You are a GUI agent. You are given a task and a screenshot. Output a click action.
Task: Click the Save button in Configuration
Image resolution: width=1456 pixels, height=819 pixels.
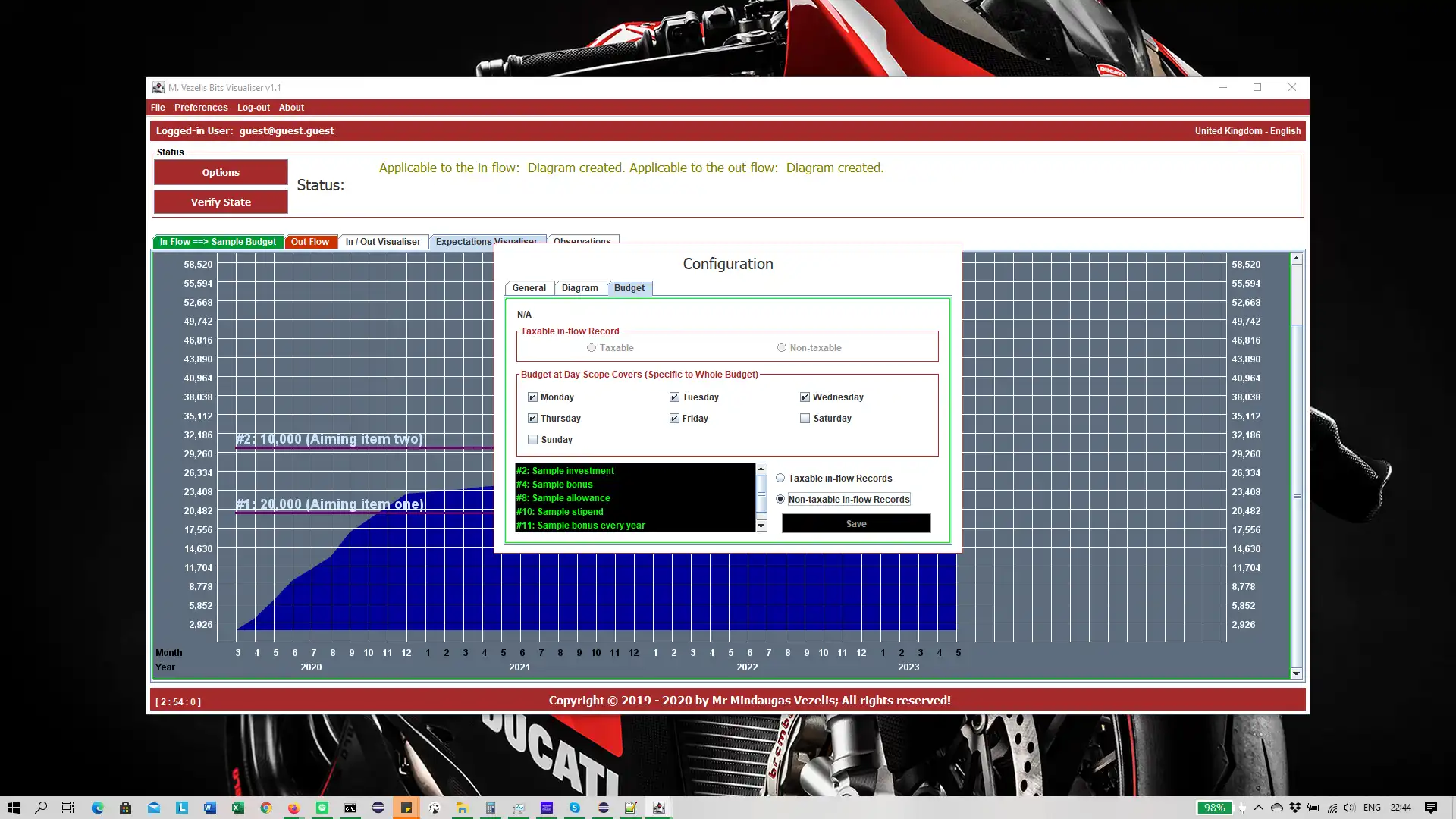[855, 522]
